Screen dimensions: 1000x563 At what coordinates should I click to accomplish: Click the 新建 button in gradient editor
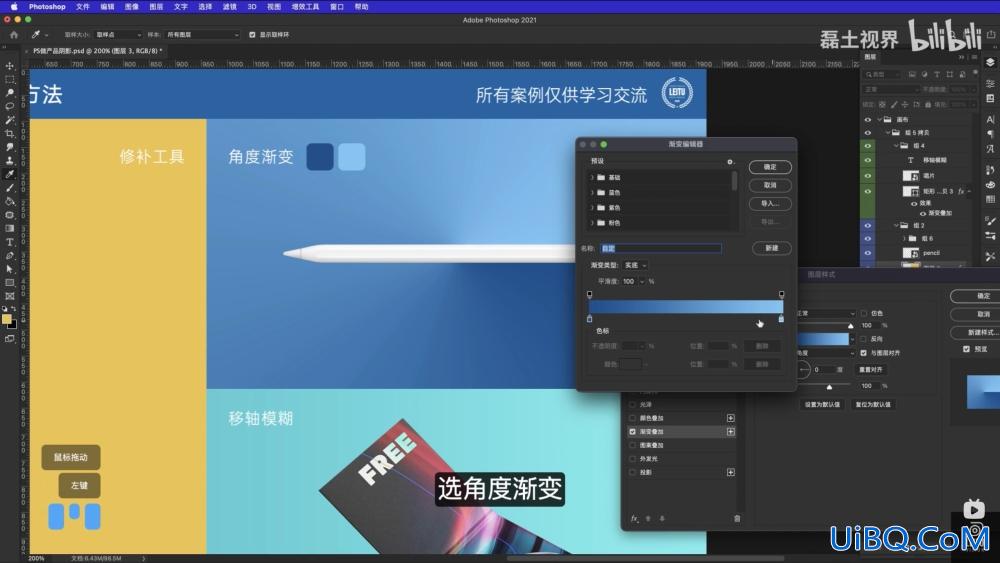pyautogui.click(x=772, y=248)
